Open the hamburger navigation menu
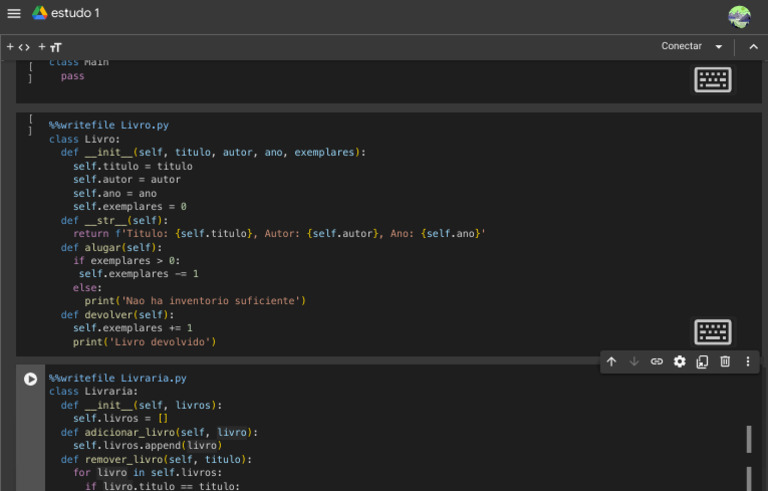Screen dimensions: 768x491 (x=14, y=13)
